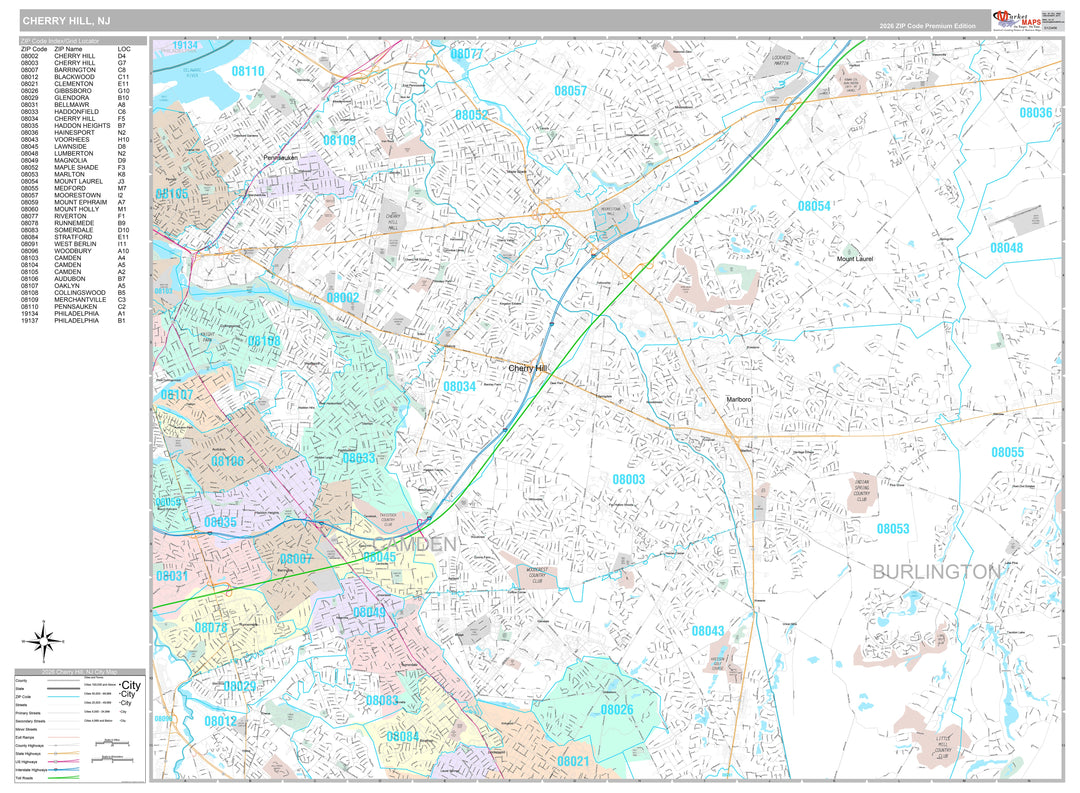Click the 08003 ZIP label on the map

coord(629,480)
